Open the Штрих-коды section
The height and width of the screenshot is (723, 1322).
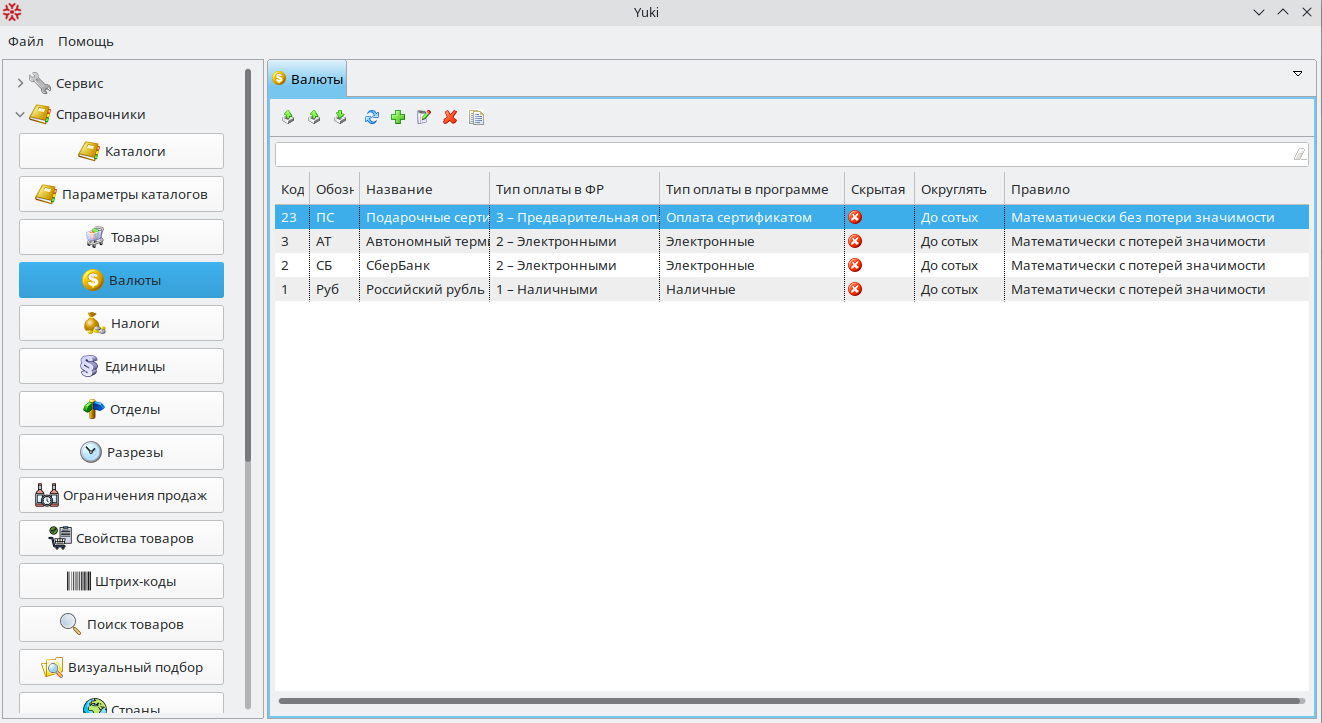(121, 582)
